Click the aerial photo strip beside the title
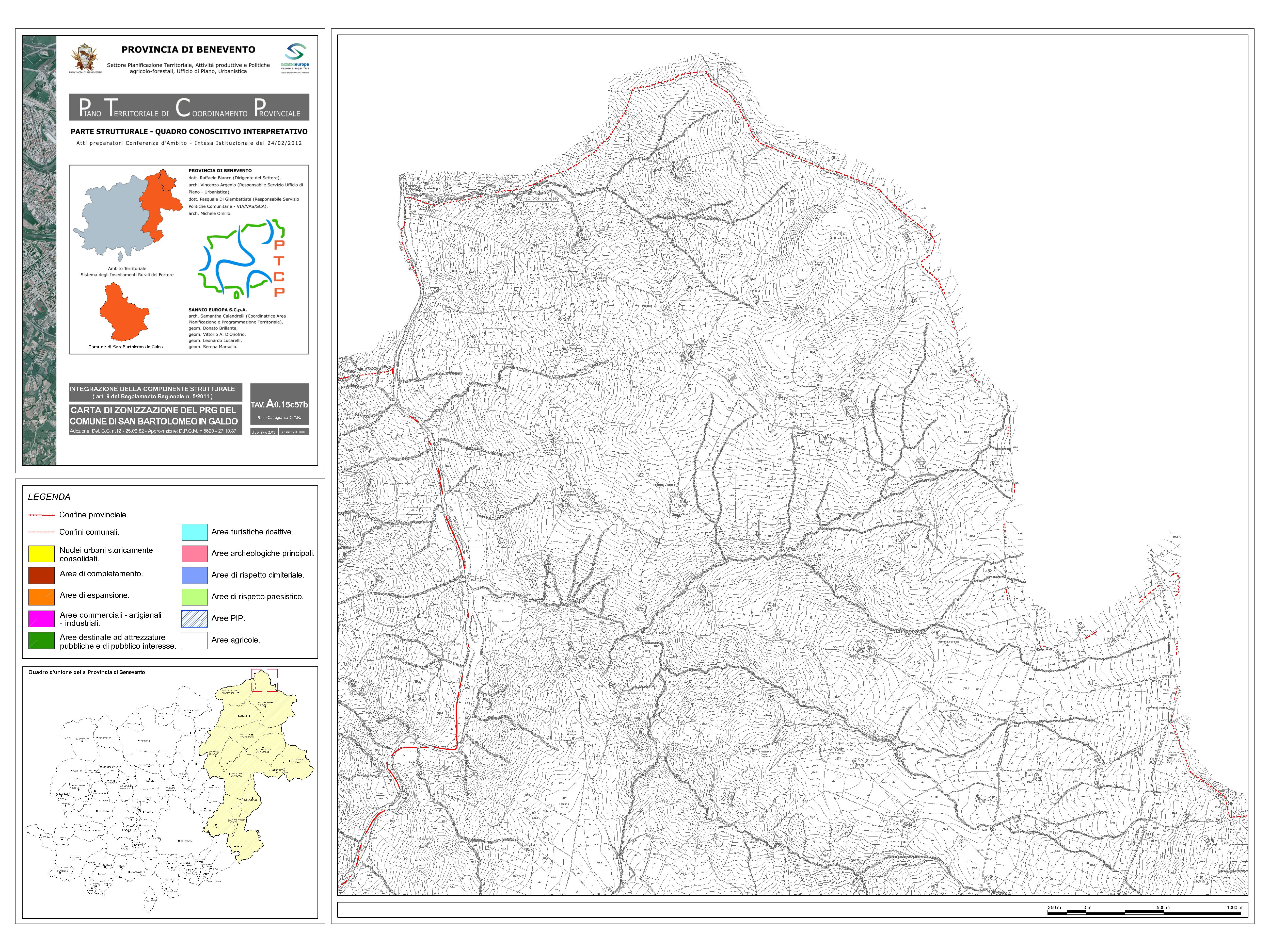This screenshot has width=1270, height=952. point(39,250)
